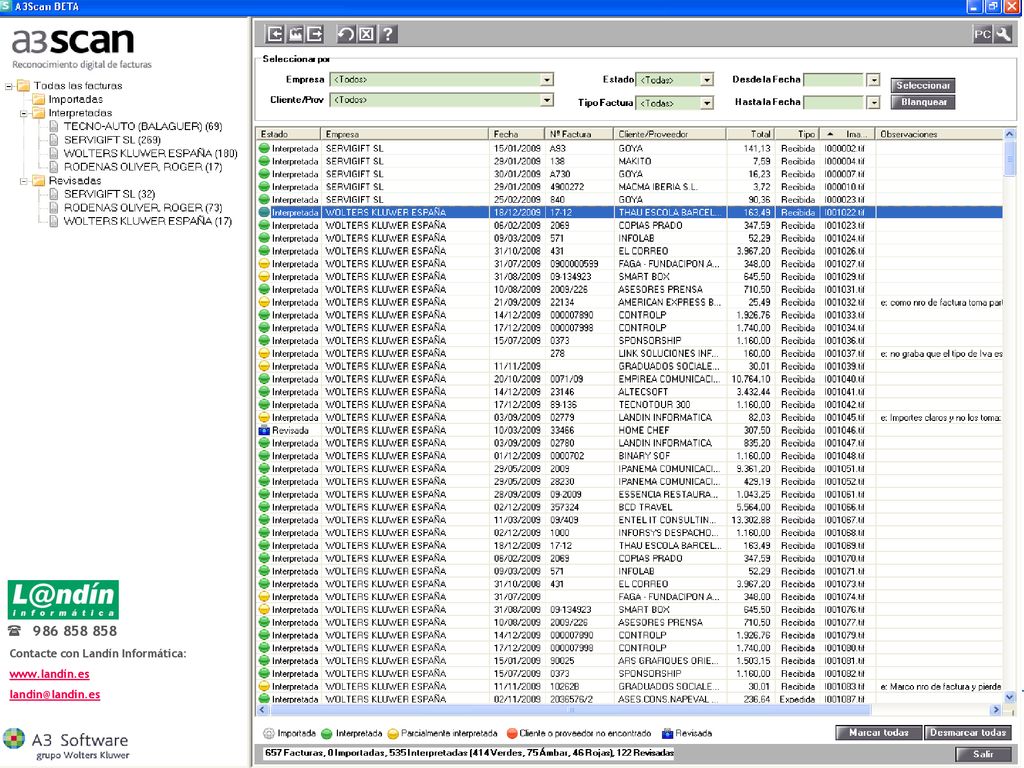Click the Interpretadas folder icon

[39, 113]
